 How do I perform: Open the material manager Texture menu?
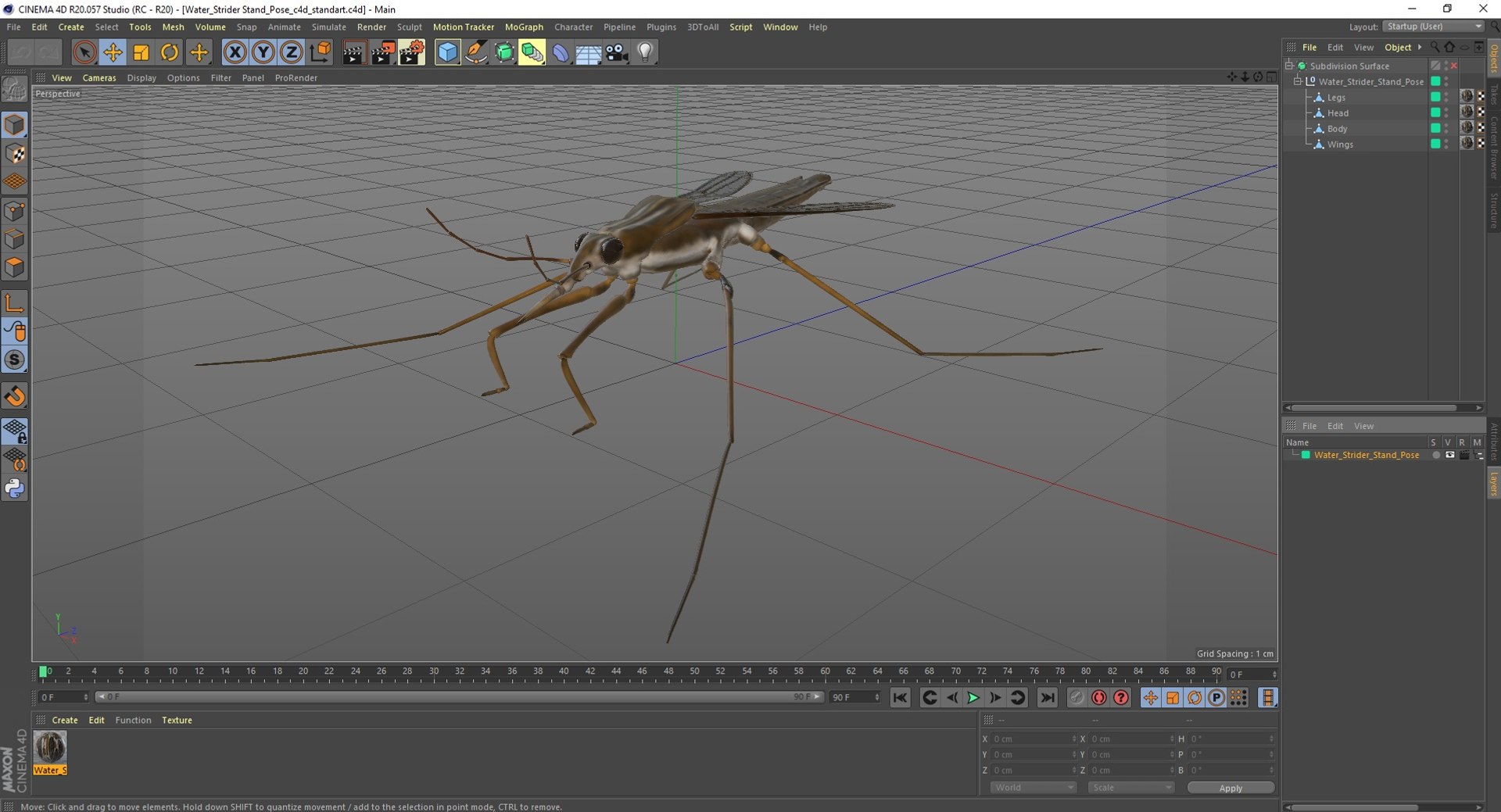pyautogui.click(x=177, y=721)
